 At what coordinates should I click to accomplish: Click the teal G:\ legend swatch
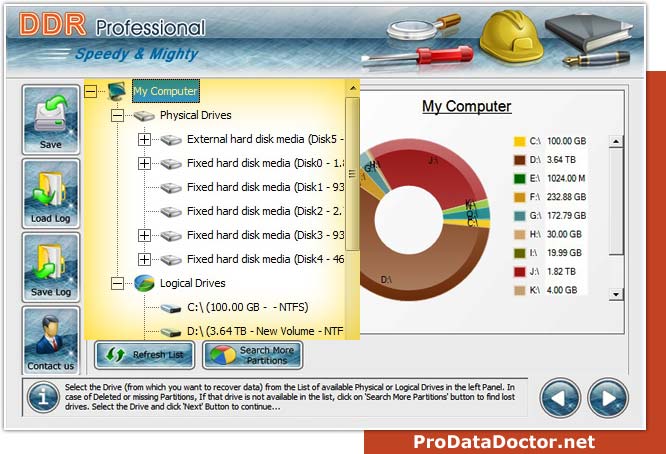[x=520, y=216]
